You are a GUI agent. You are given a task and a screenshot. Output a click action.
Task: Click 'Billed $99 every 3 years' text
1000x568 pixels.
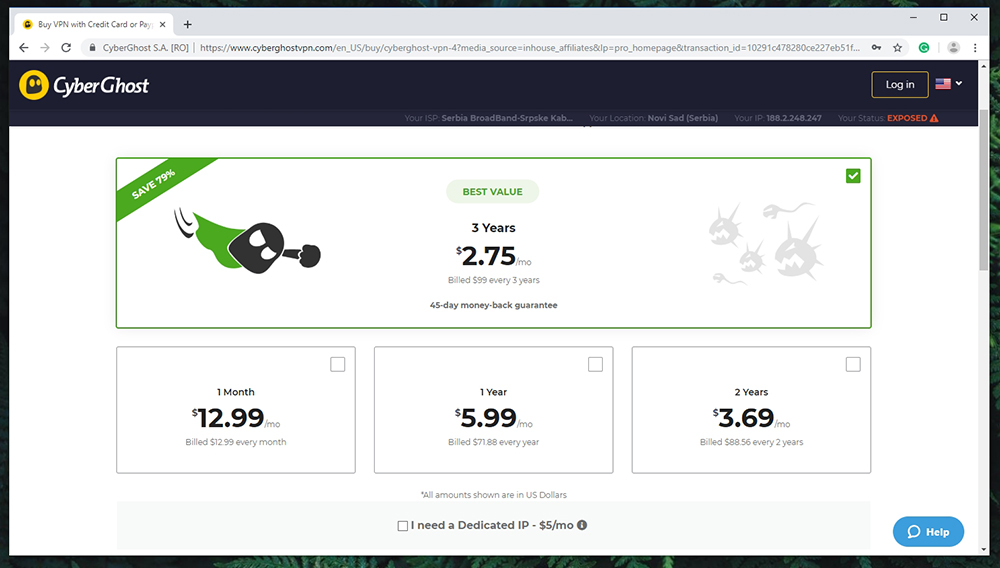494,280
